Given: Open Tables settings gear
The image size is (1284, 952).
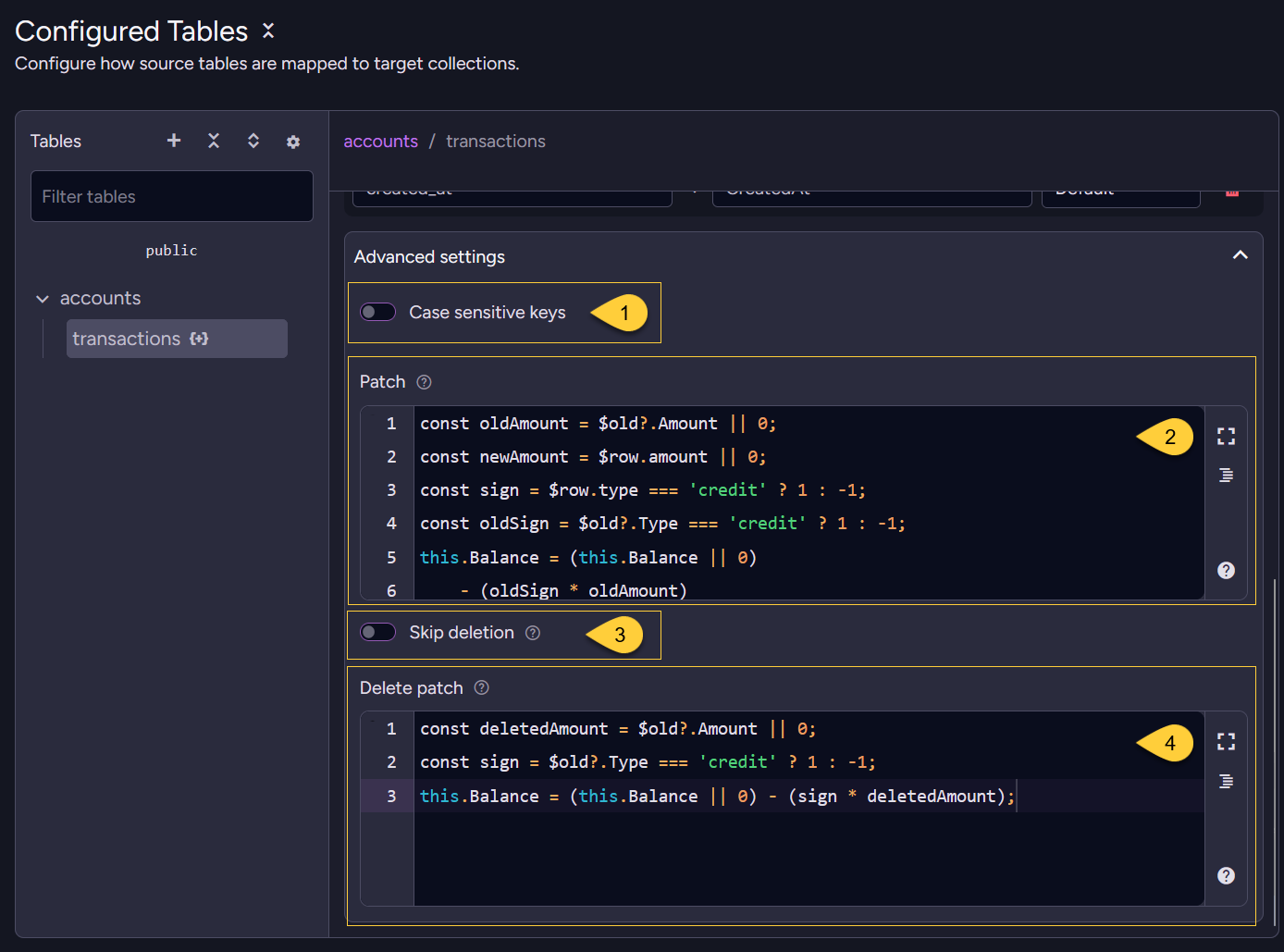Looking at the screenshot, I should [293, 142].
